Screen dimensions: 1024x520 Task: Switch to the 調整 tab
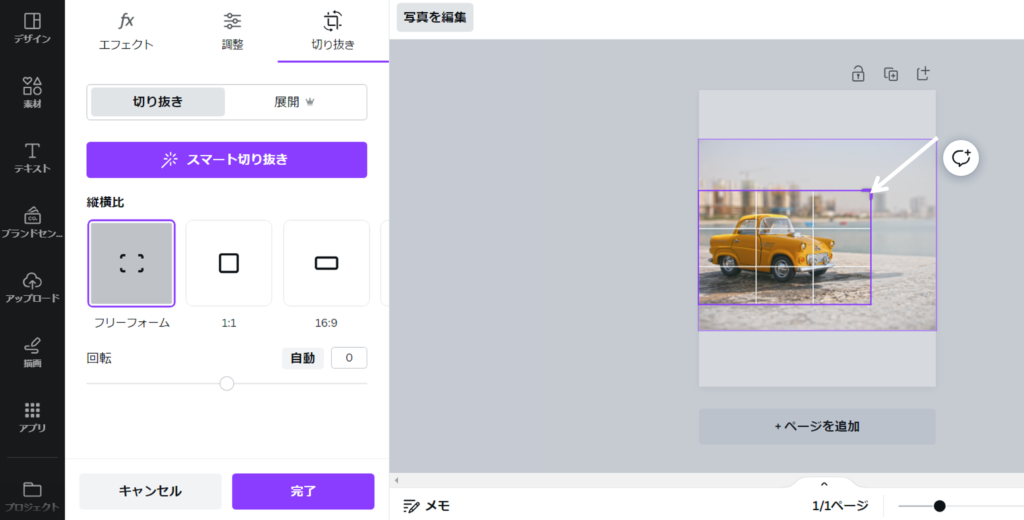pos(232,31)
